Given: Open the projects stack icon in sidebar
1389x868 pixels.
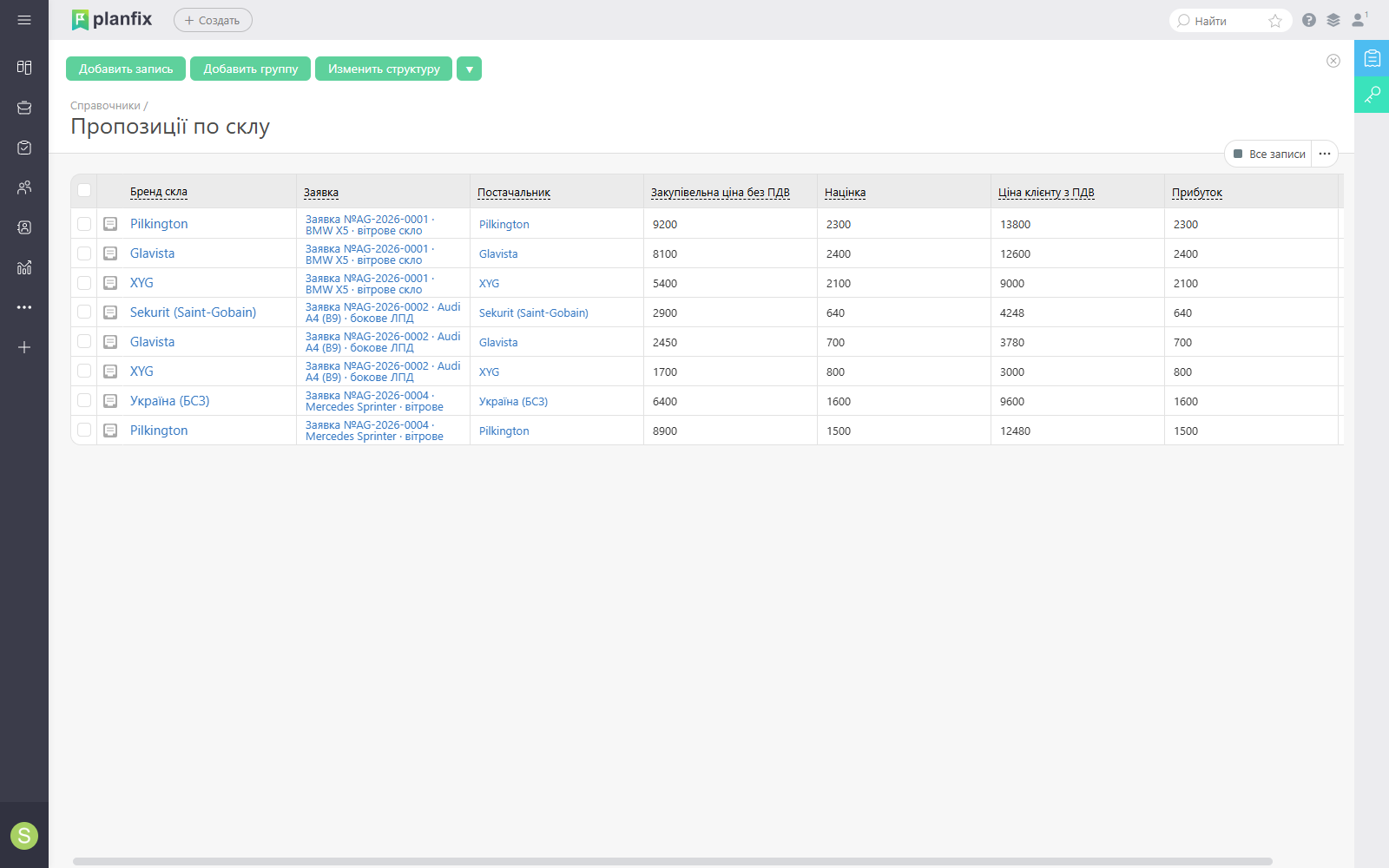Looking at the screenshot, I should pyautogui.click(x=24, y=108).
